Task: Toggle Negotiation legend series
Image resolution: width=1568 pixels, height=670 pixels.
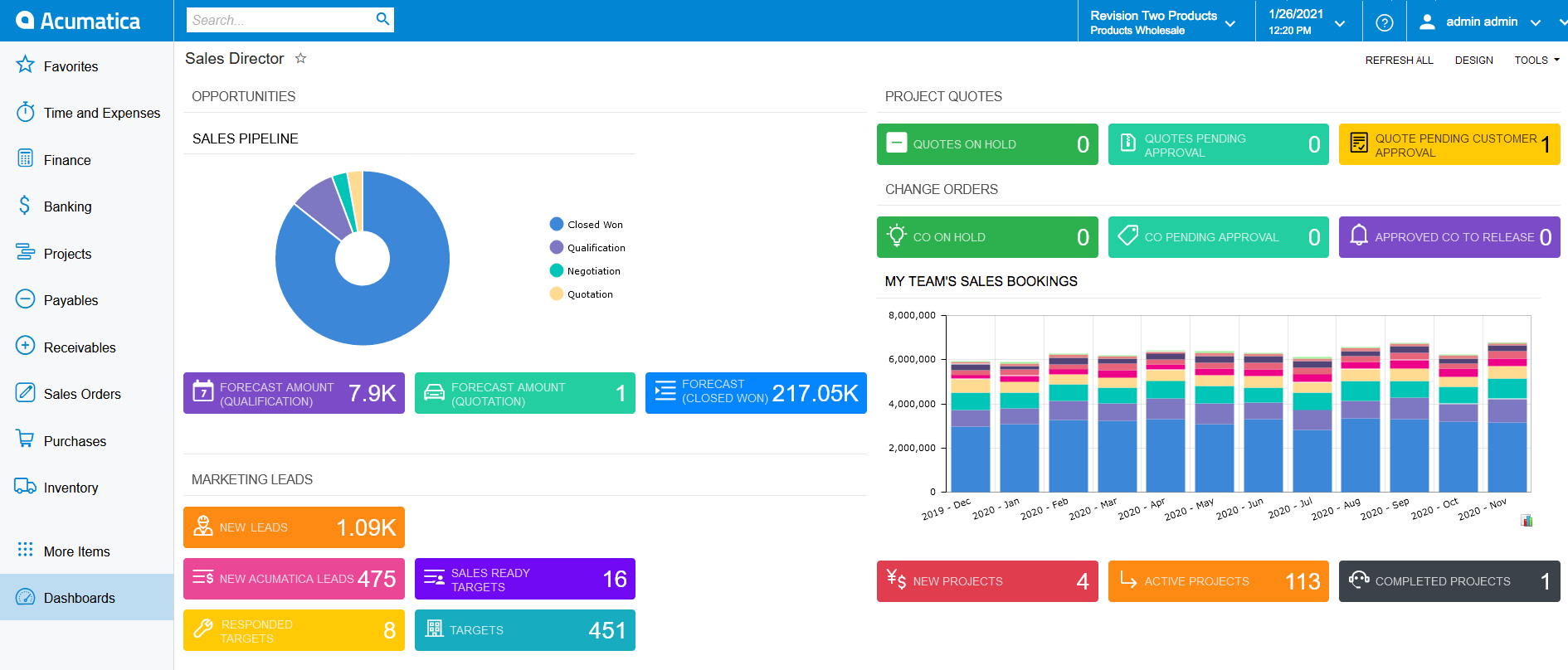Action: click(x=585, y=270)
